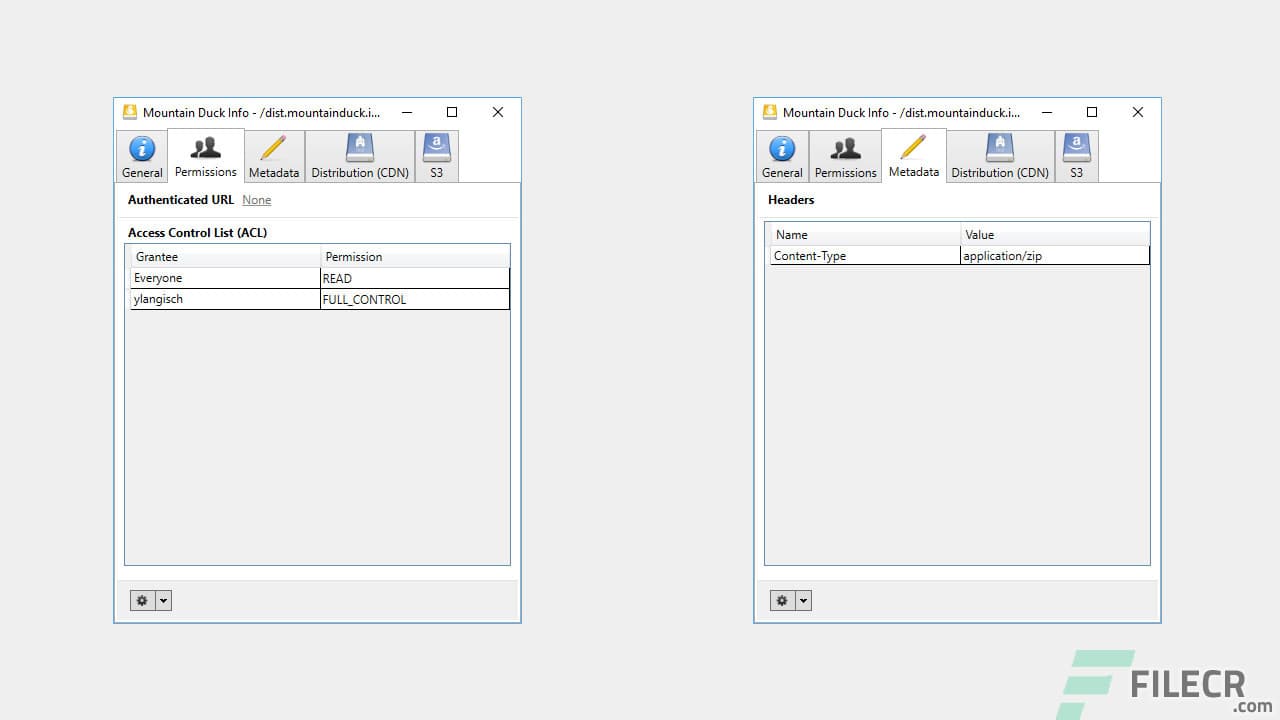1280x720 pixels.
Task: Select the 'ylangisch' grantee cell
Action: pyautogui.click(x=225, y=299)
